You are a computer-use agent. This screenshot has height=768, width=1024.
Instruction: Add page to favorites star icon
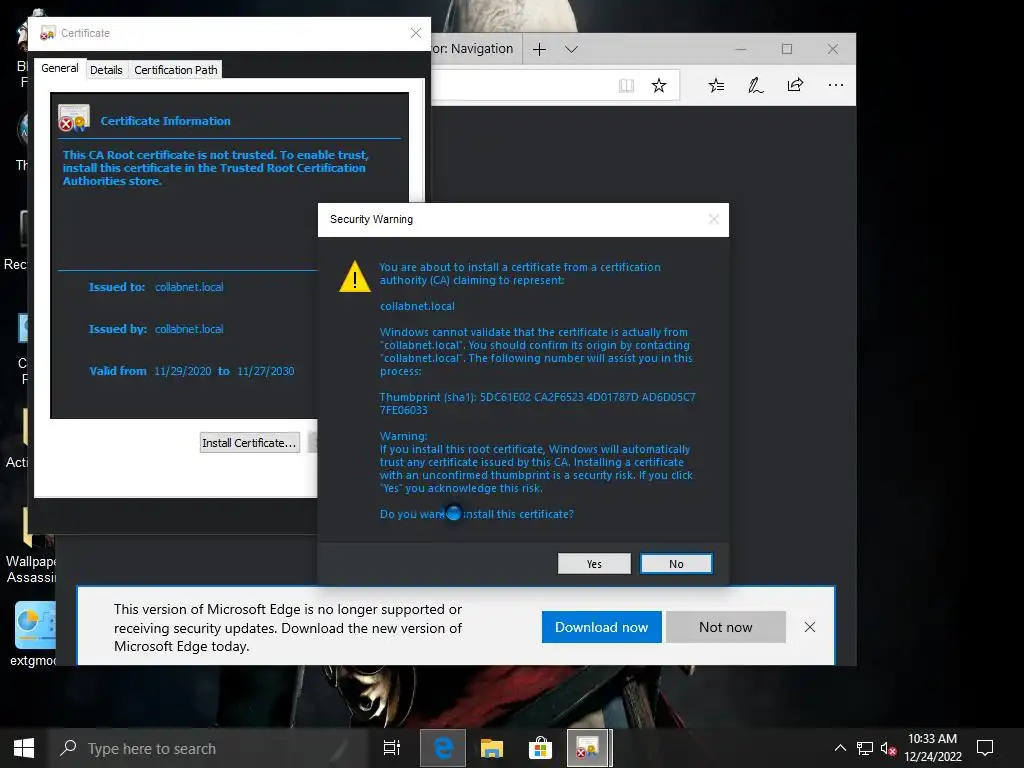point(659,86)
